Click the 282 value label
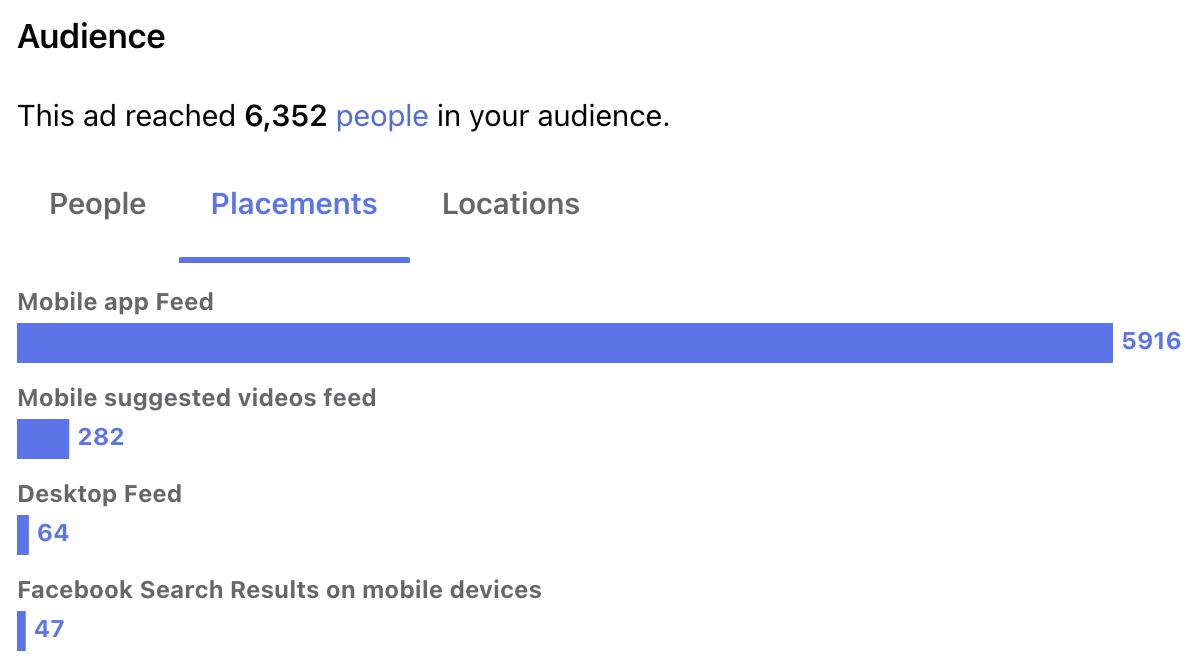 point(101,438)
